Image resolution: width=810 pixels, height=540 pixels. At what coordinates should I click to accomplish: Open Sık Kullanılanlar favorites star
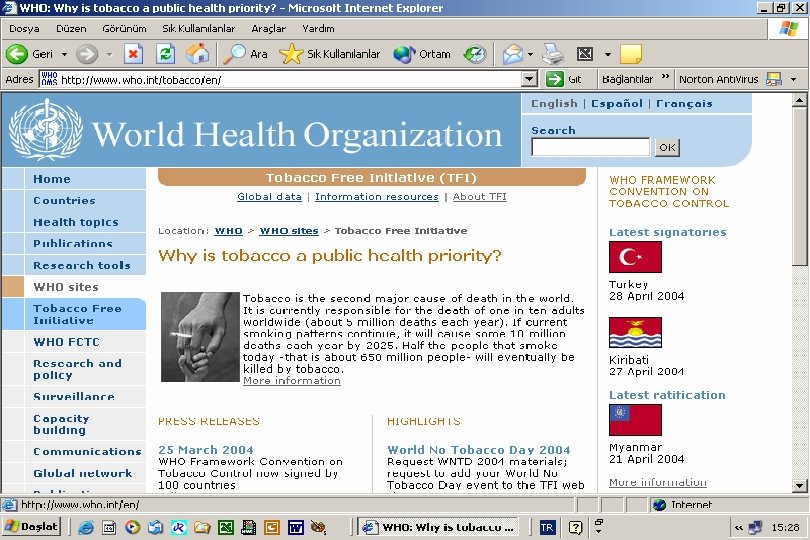click(330, 54)
